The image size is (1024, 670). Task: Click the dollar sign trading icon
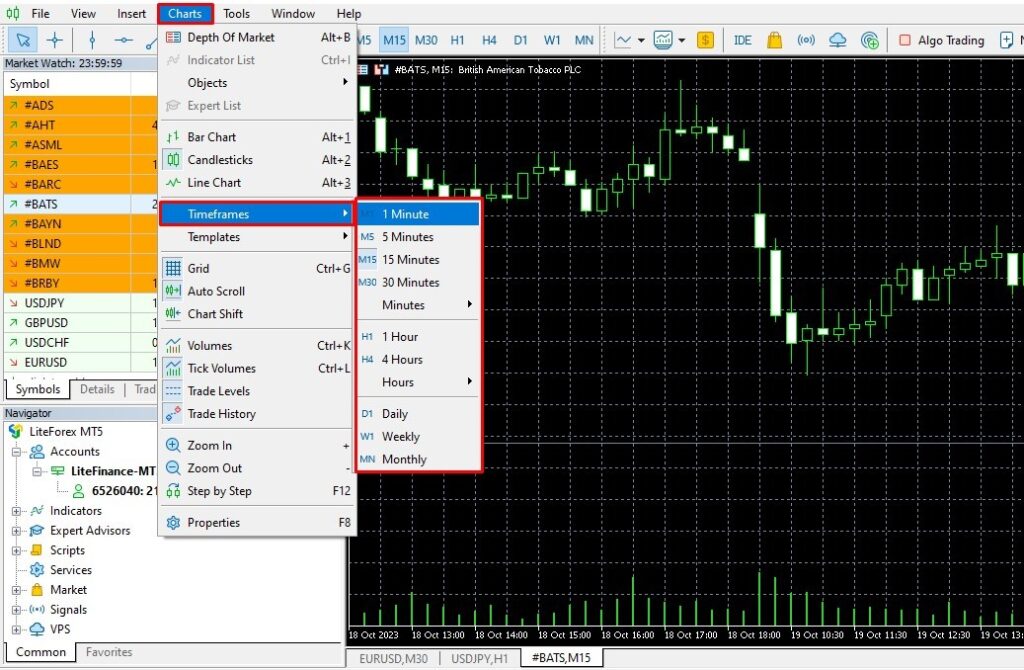(706, 40)
